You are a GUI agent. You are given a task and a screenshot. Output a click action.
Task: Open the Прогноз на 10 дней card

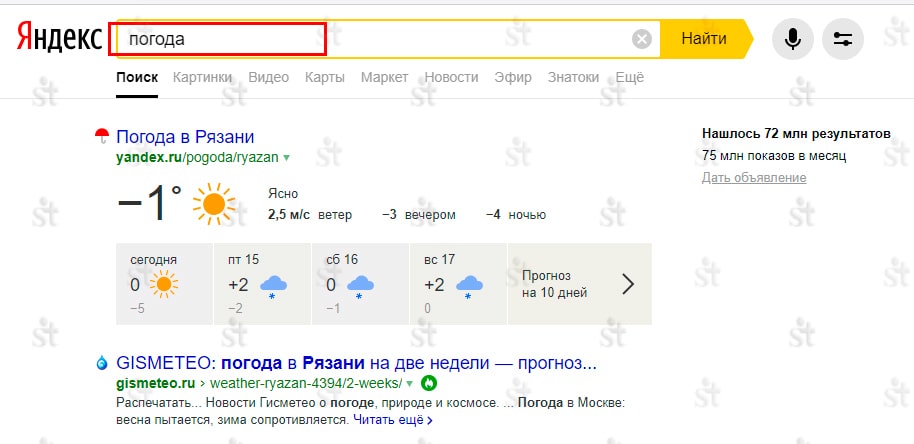click(x=579, y=284)
